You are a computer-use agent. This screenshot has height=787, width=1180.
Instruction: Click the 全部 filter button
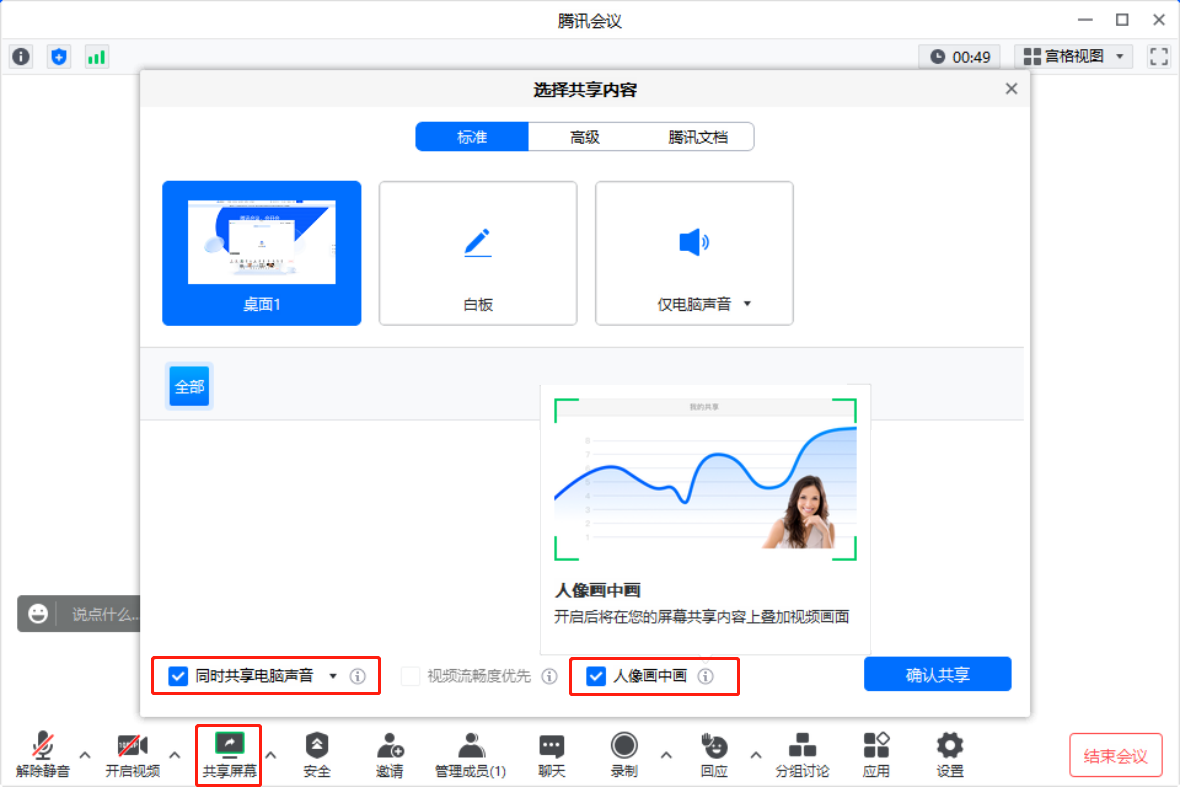click(x=189, y=387)
